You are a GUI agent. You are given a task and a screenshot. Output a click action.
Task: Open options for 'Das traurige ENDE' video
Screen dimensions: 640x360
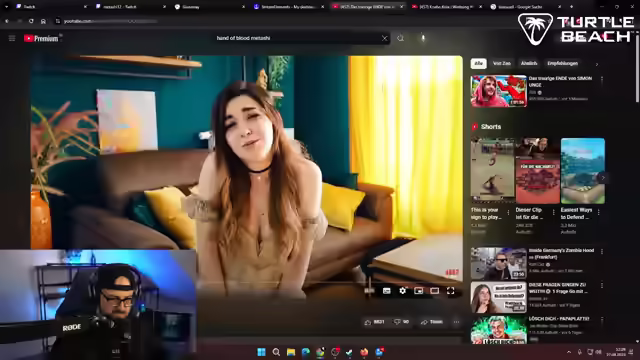click(602, 80)
